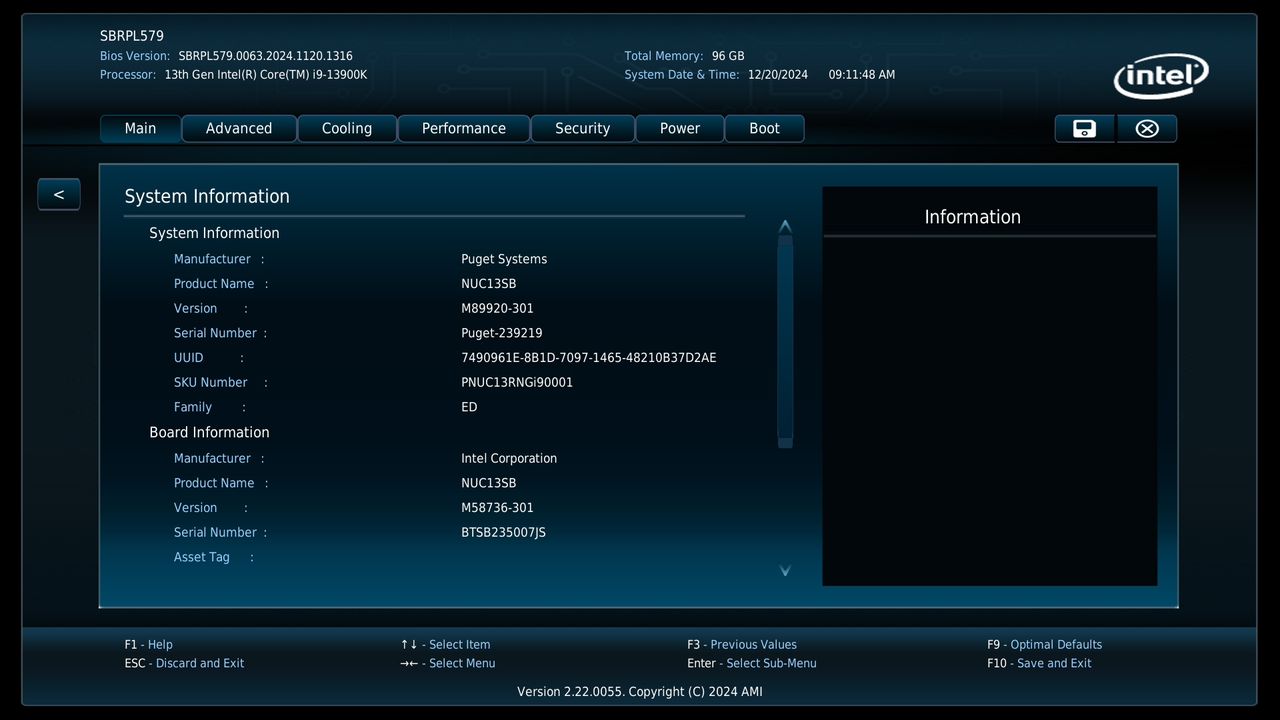Click the Information panel heading
The width and height of the screenshot is (1280, 720).
973,217
